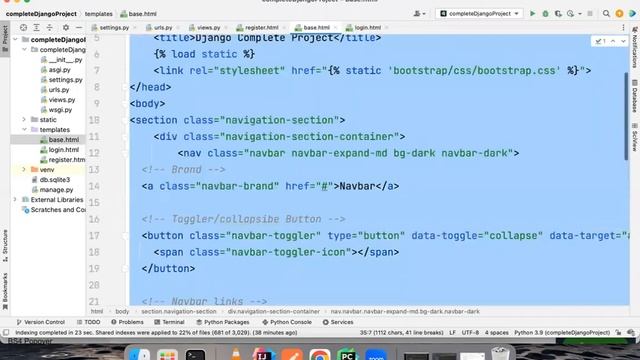
Task: Click UTF-8 encoding in status bar
Action: (470, 333)
